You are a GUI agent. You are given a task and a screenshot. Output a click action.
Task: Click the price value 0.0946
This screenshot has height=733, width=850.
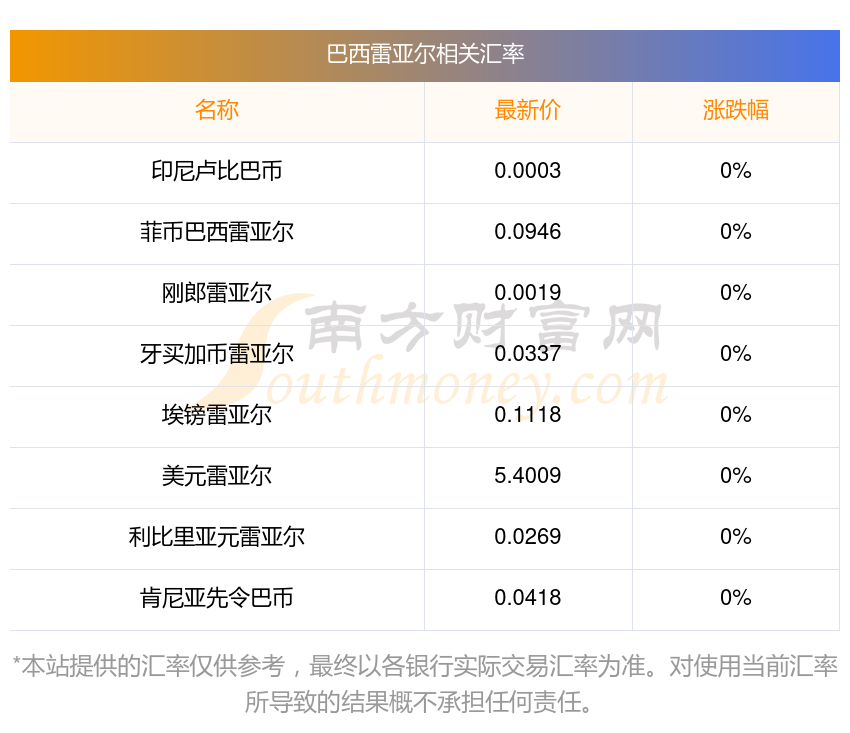pyautogui.click(x=527, y=232)
